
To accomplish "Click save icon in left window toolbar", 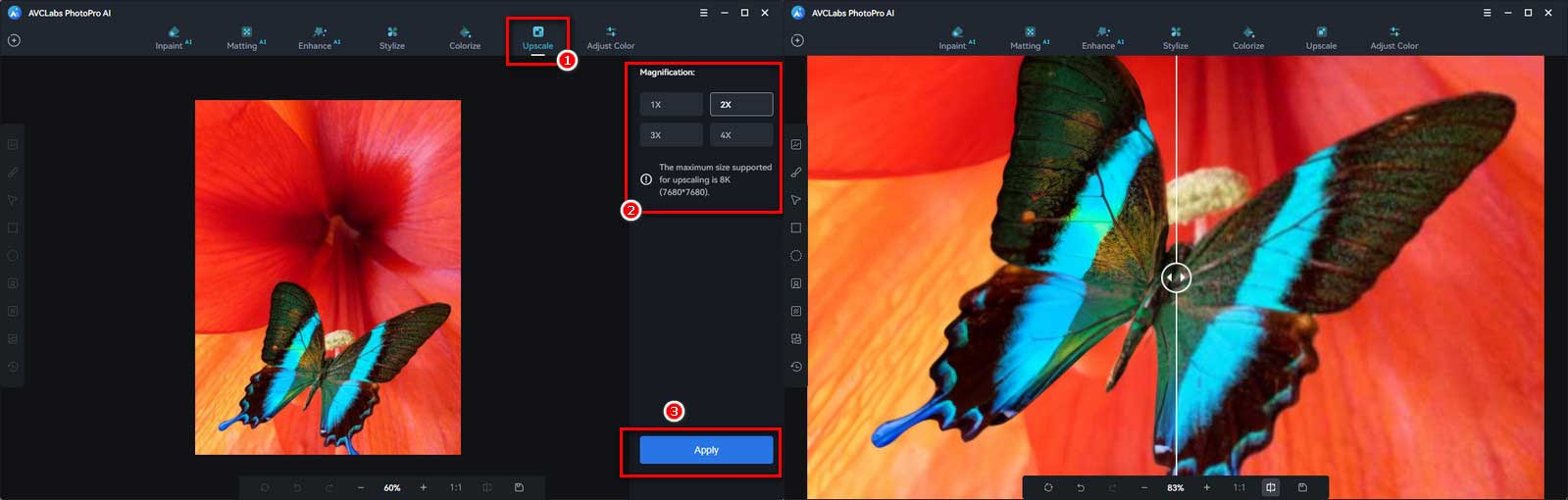I will (519, 487).
